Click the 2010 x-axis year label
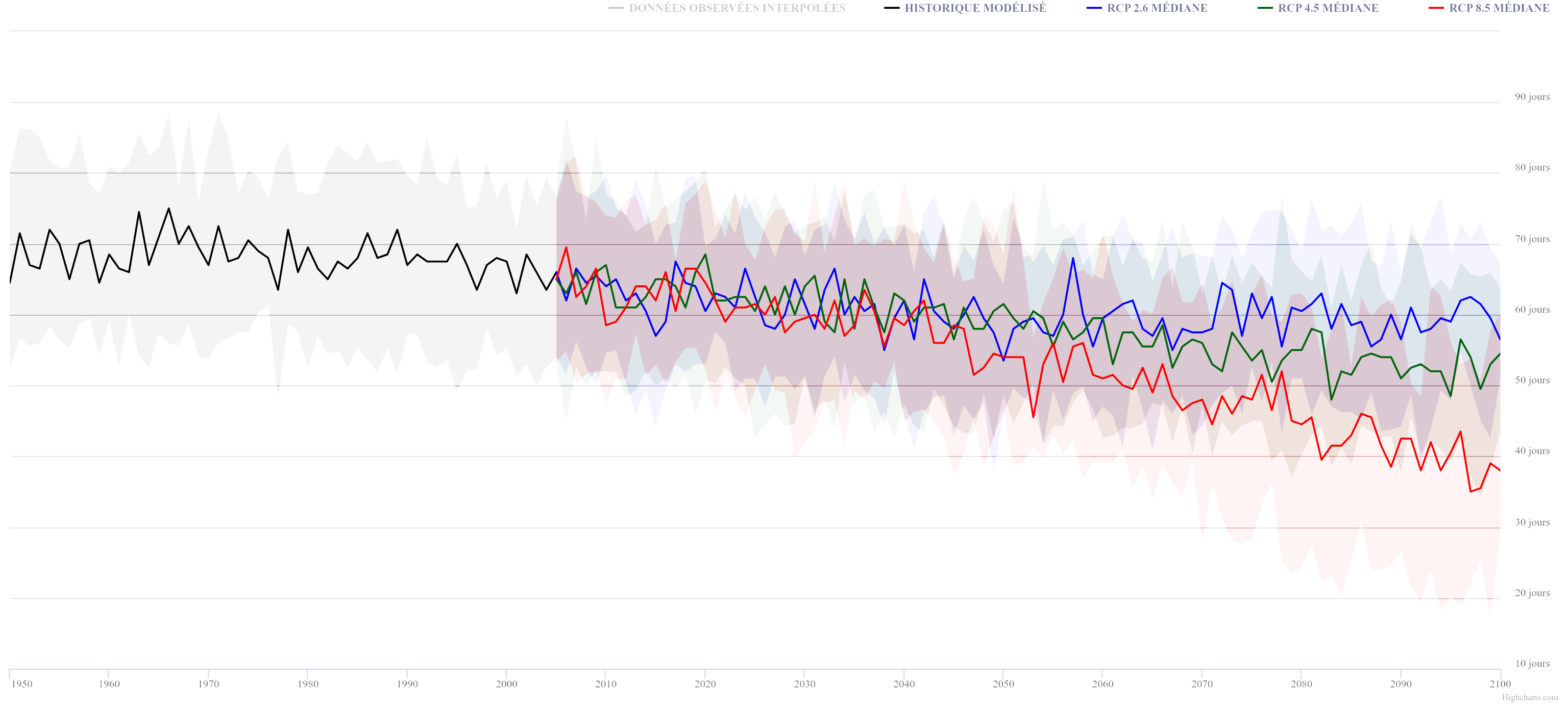The width and height of the screenshot is (1568, 705). tap(606, 684)
